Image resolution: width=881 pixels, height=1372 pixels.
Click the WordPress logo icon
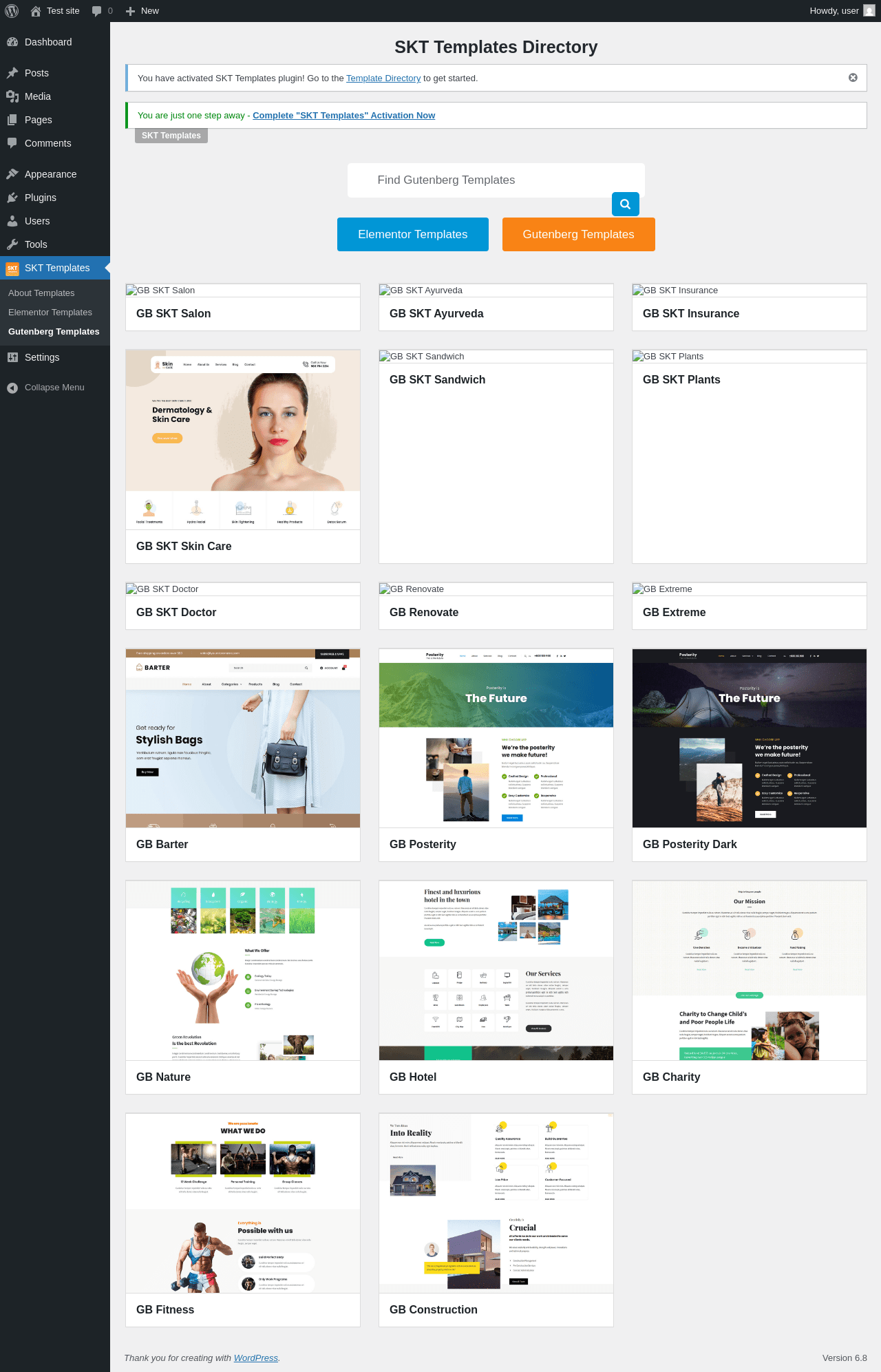(x=12, y=11)
